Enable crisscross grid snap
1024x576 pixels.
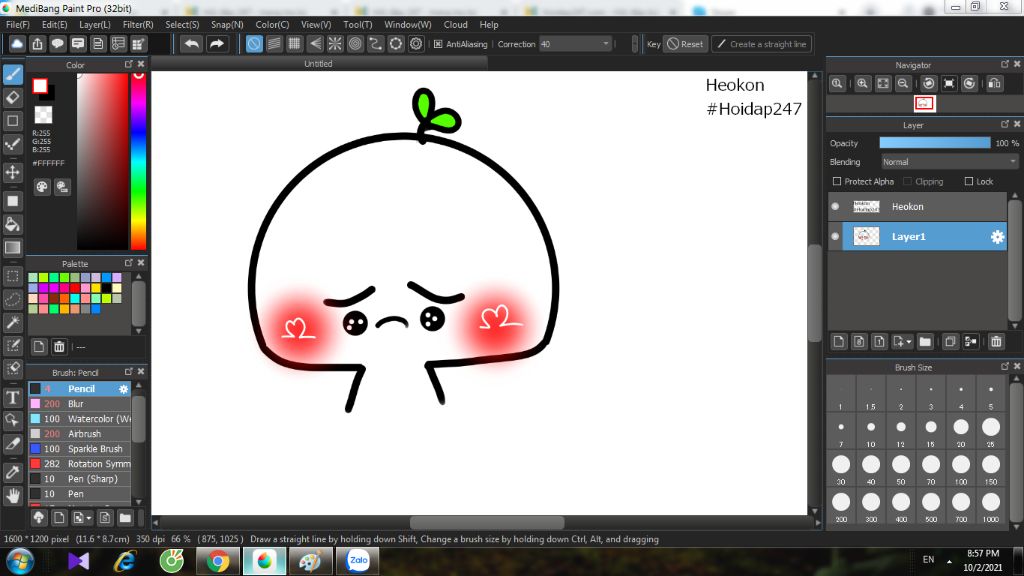point(295,44)
